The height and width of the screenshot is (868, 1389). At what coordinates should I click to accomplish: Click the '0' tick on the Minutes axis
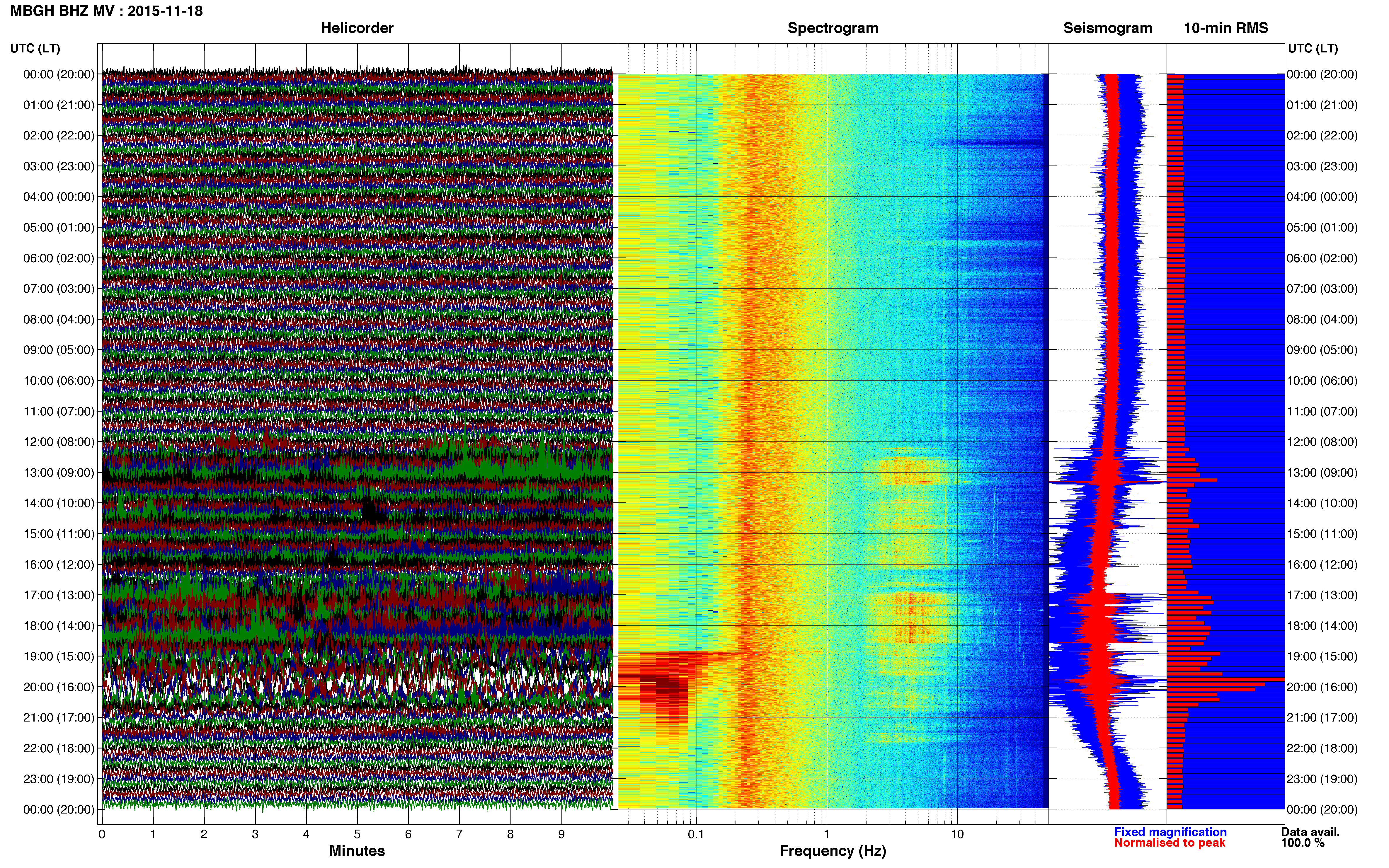click(102, 834)
